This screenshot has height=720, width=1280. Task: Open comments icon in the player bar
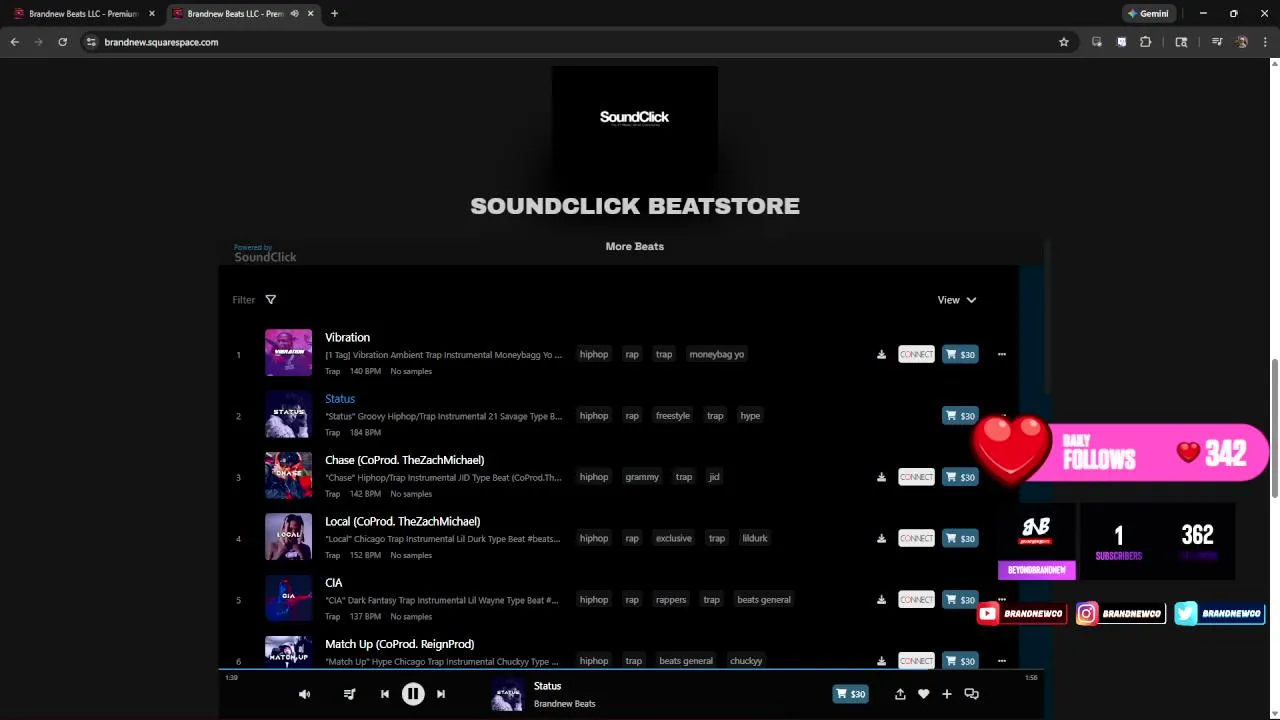coord(971,694)
